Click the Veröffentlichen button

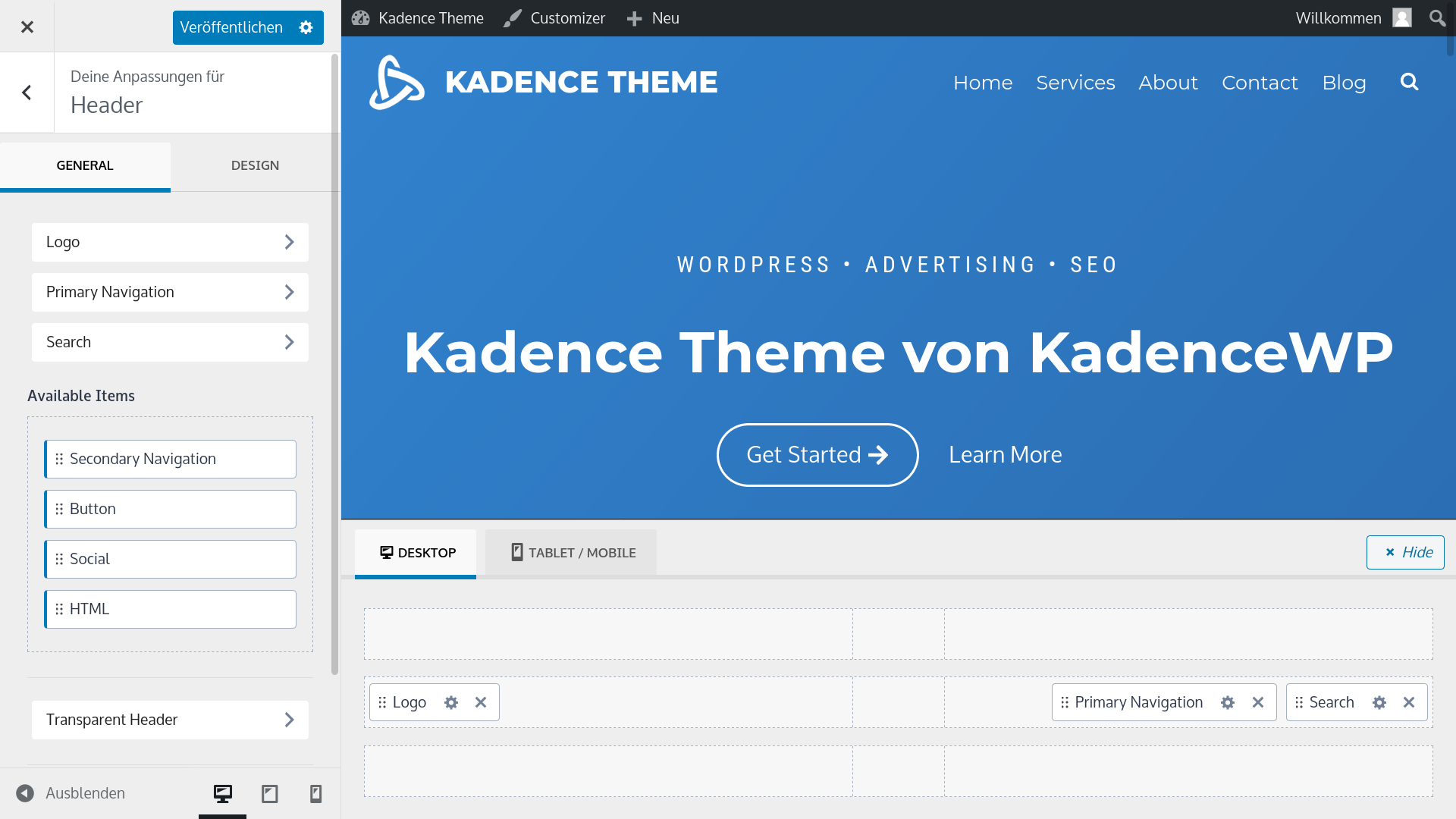(x=230, y=27)
